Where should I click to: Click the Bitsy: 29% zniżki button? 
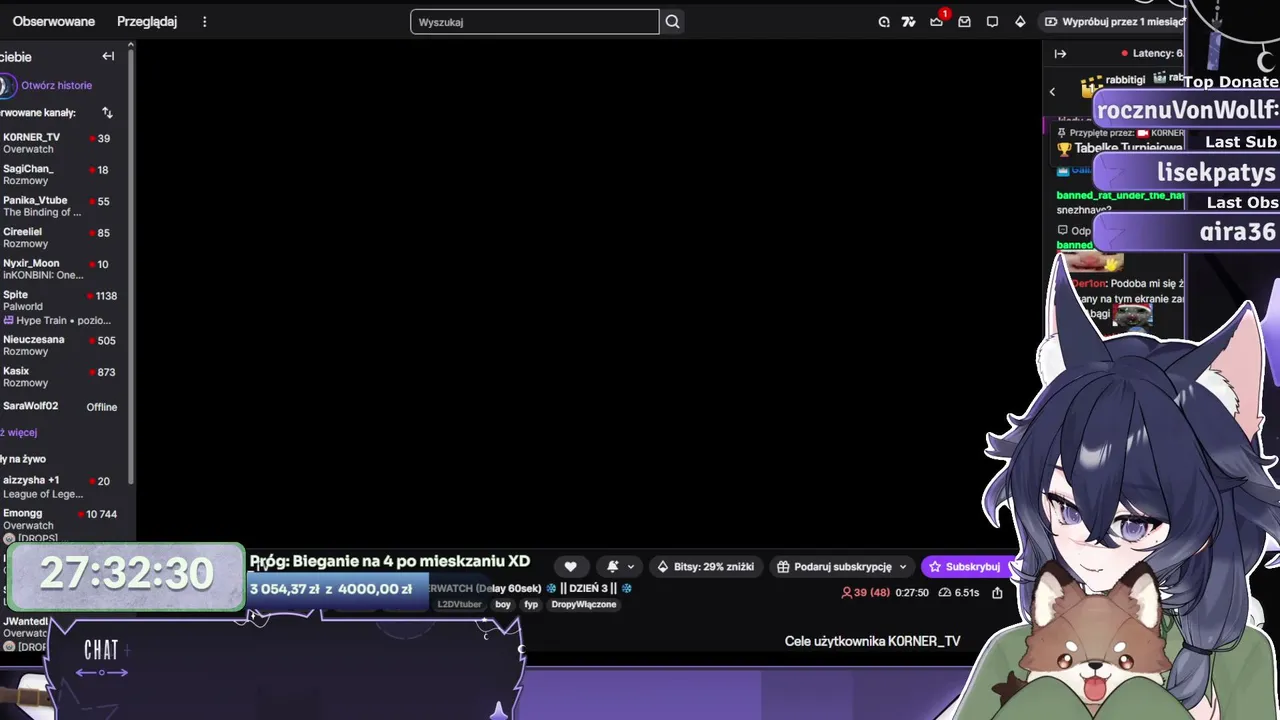[x=705, y=567]
